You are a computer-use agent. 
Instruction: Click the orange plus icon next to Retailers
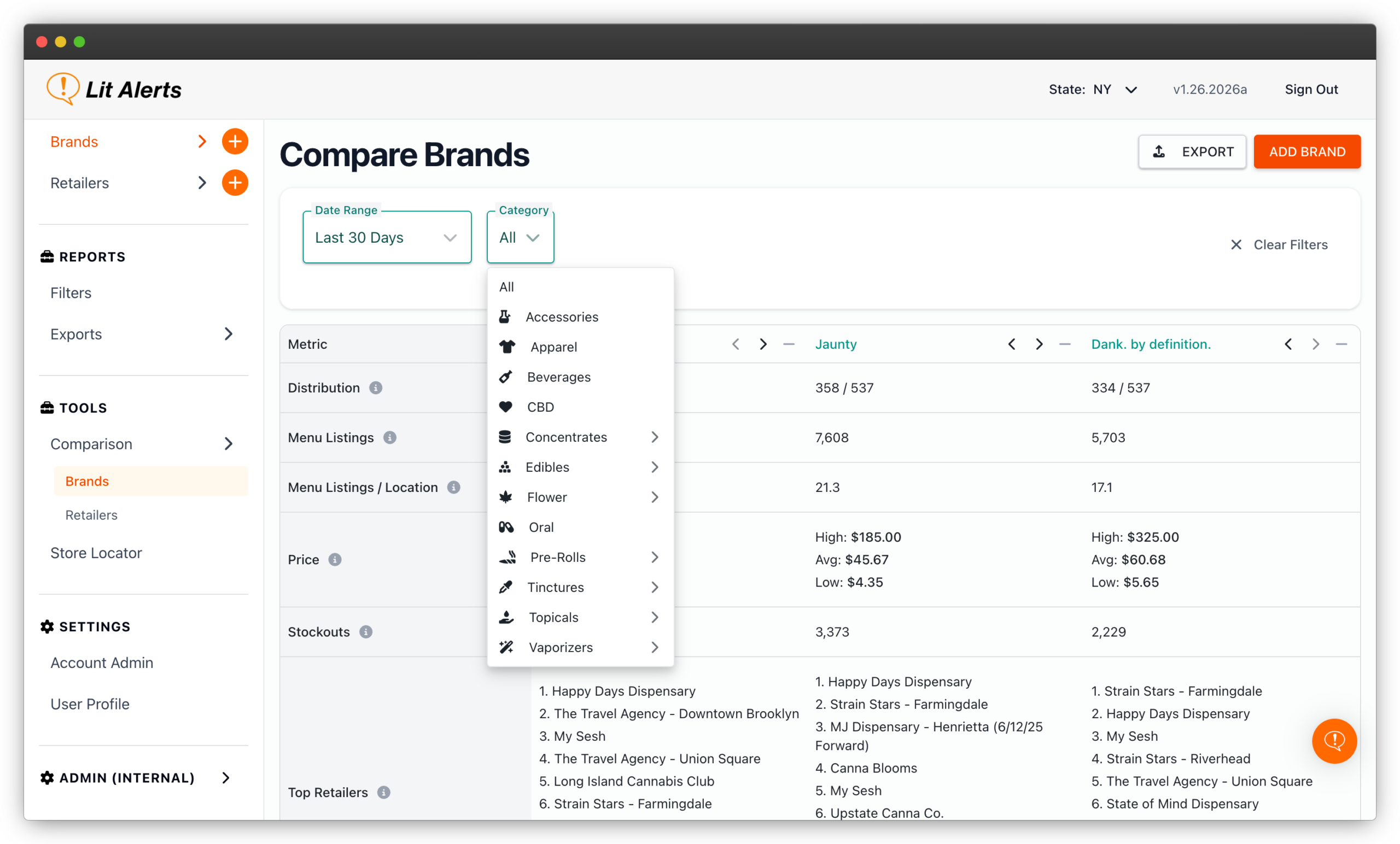tap(235, 183)
